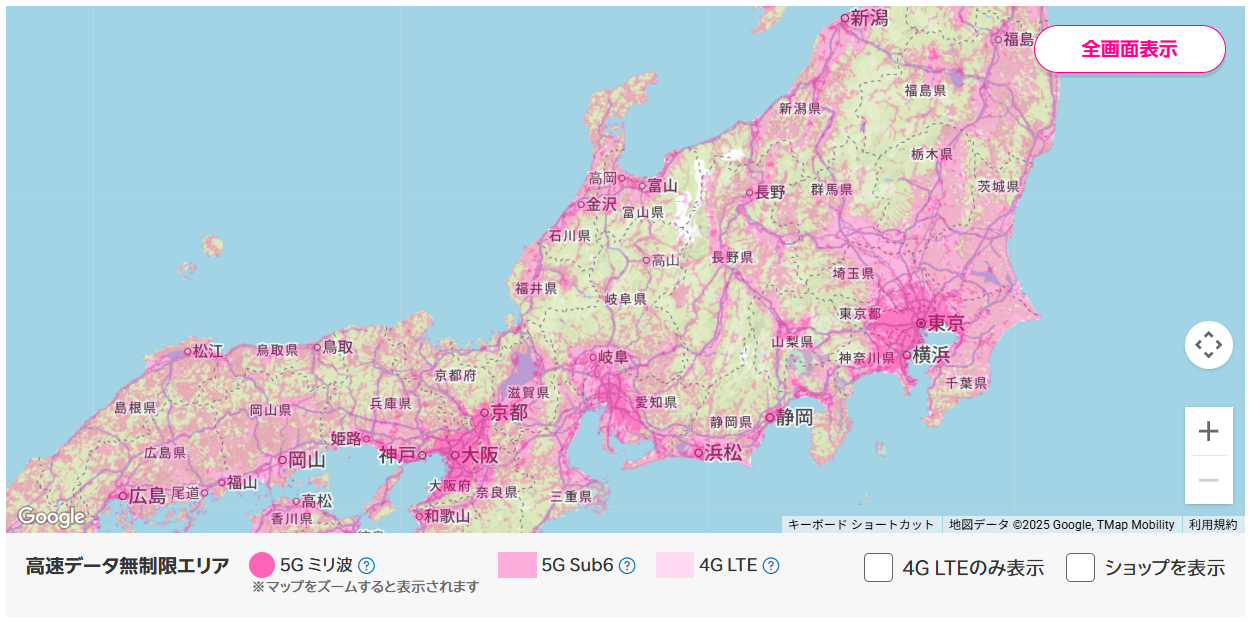Click 東京 city label on map
1250x621 pixels.
(x=946, y=323)
